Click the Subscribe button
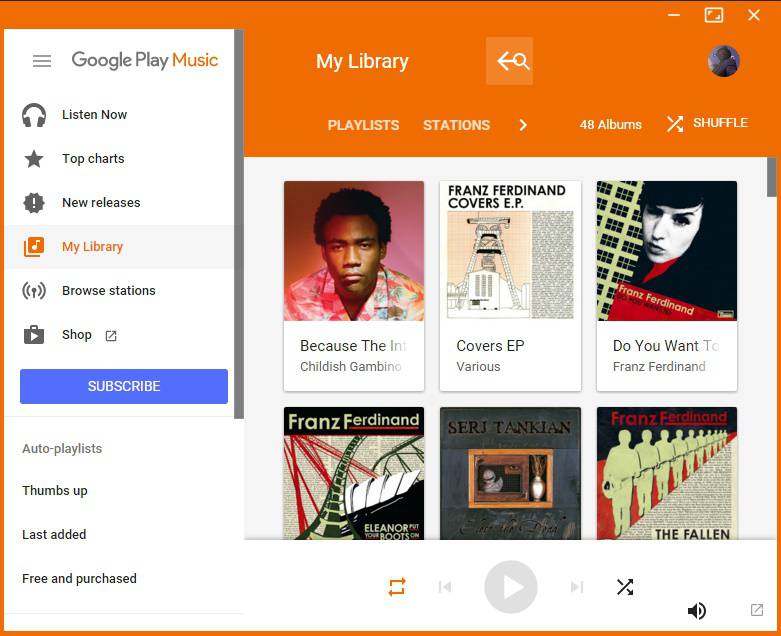 124,386
